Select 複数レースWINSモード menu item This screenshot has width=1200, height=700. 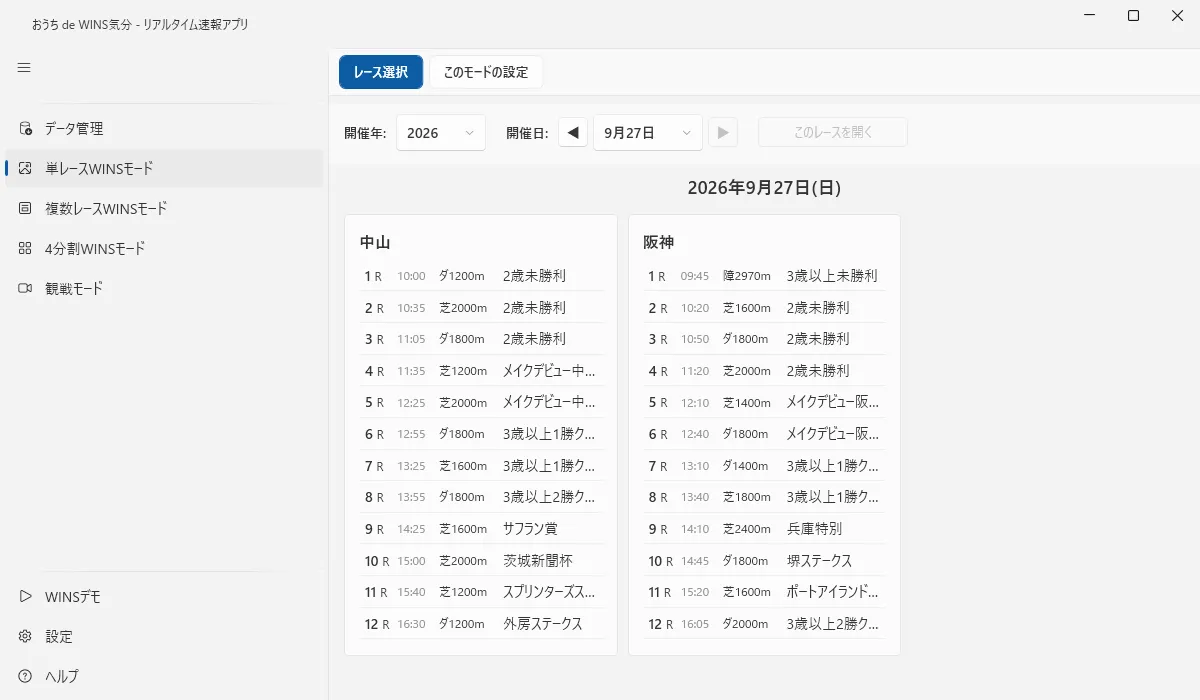164,209
